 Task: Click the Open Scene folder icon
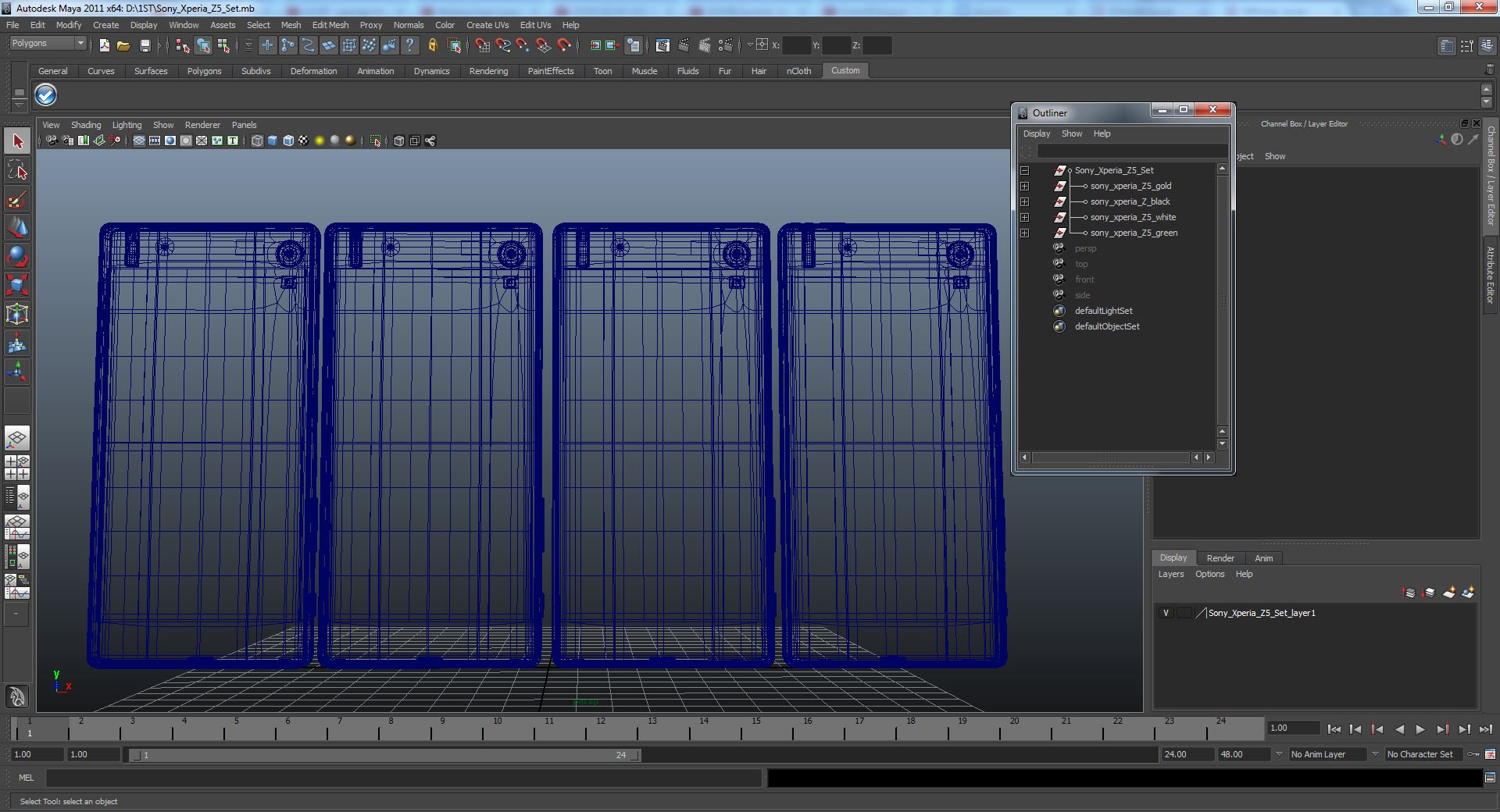click(123, 46)
